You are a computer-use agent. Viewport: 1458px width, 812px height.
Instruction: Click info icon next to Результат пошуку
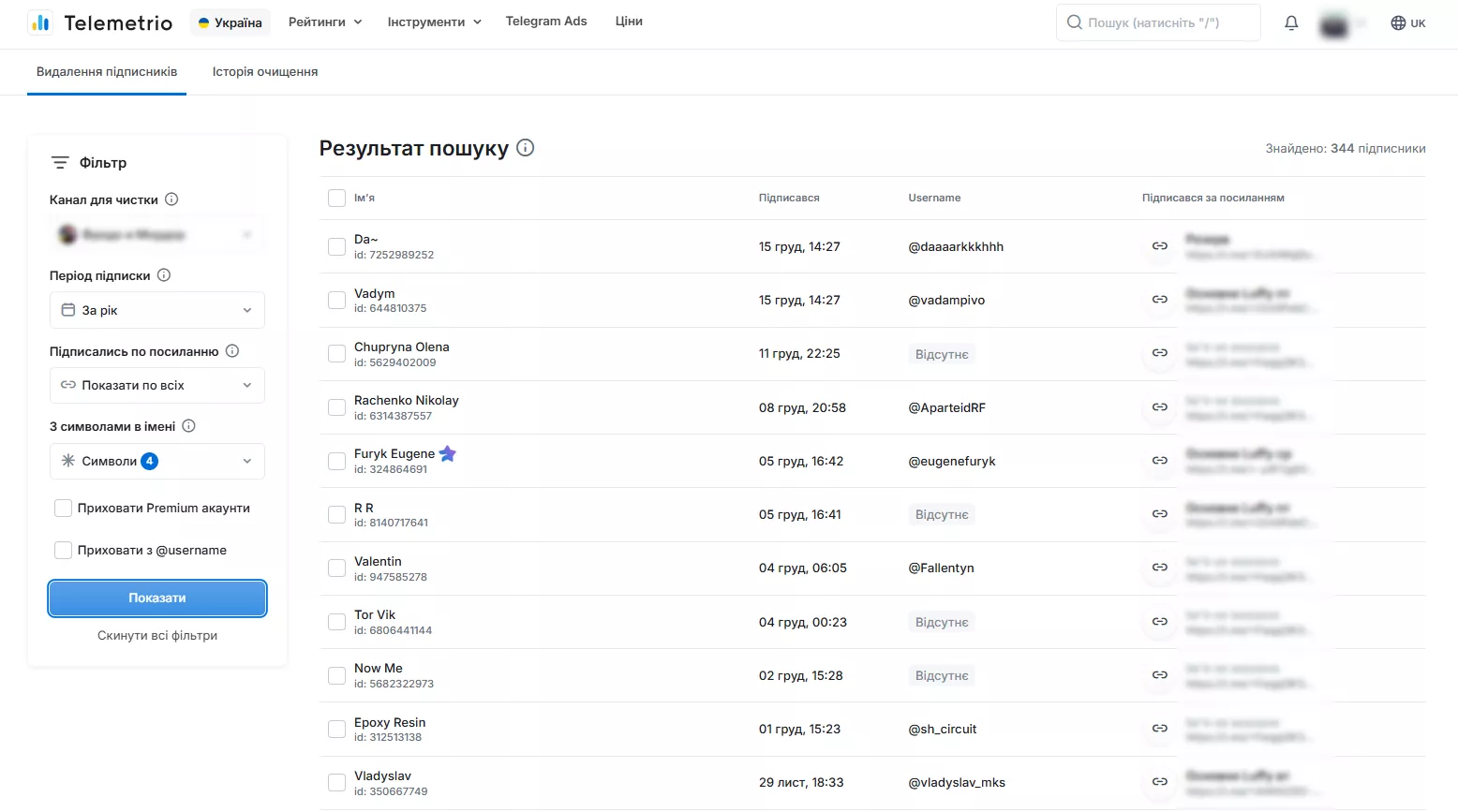pos(526,148)
